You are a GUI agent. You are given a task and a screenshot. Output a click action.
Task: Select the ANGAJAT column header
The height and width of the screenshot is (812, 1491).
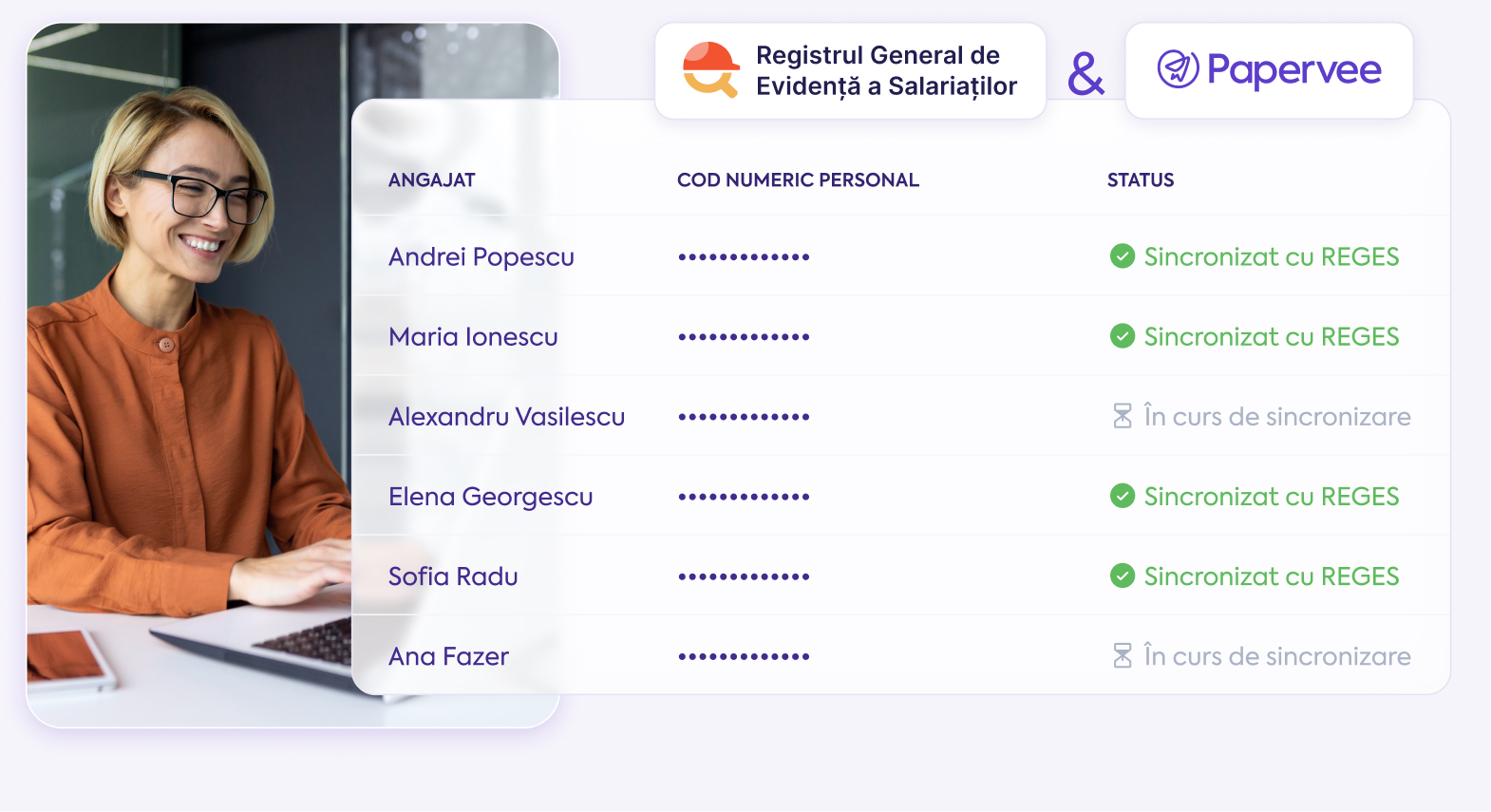coord(432,180)
